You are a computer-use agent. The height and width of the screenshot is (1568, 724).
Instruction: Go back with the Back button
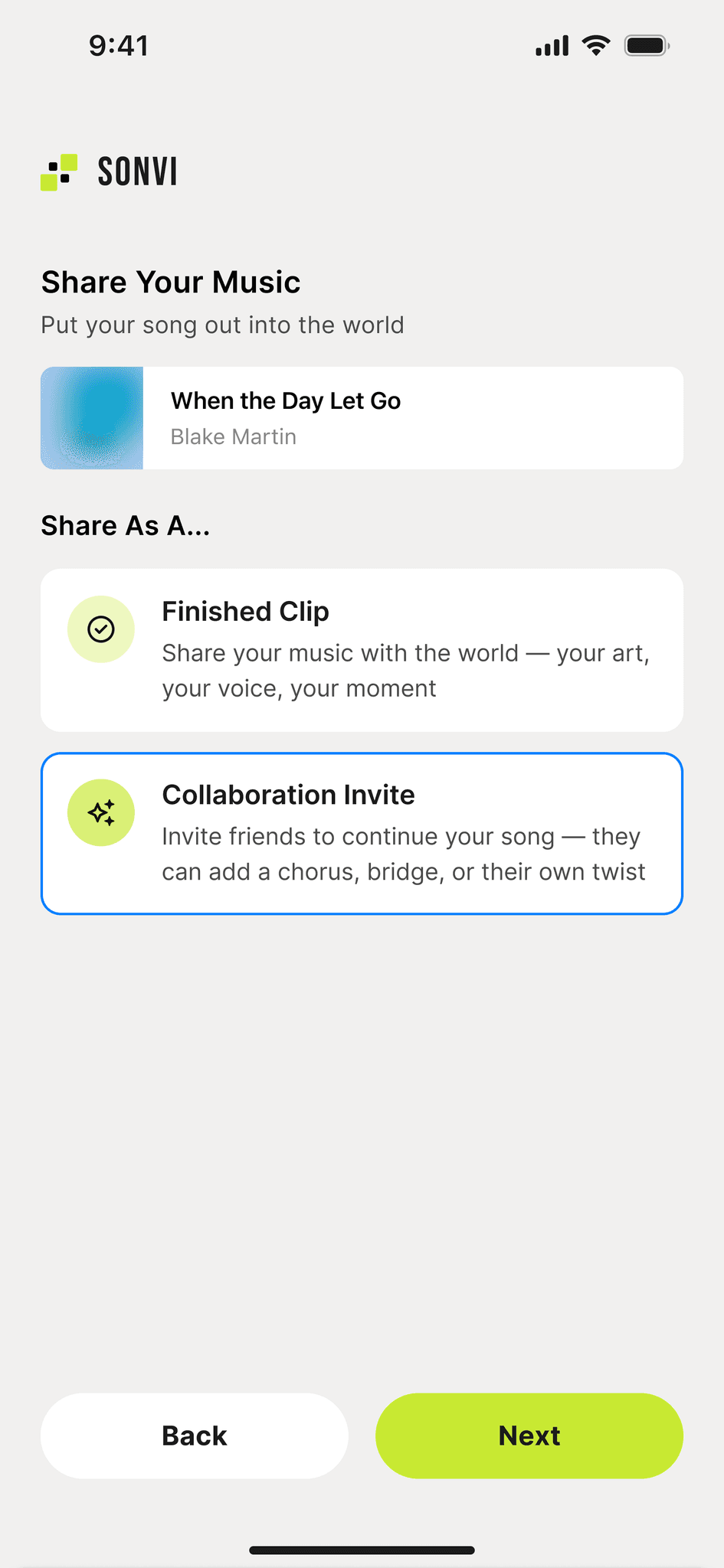195,1436
